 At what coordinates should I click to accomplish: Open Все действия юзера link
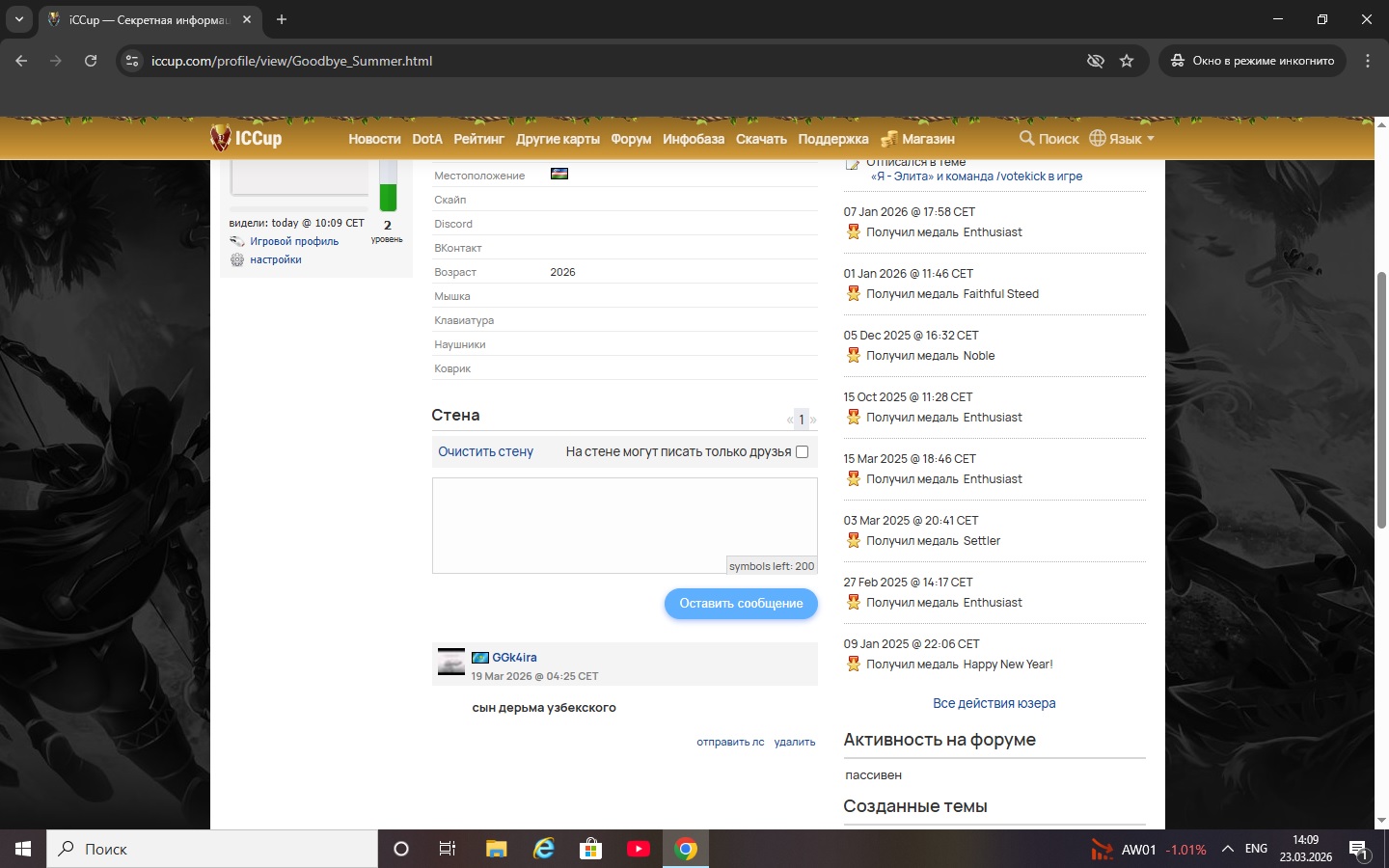pos(994,703)
